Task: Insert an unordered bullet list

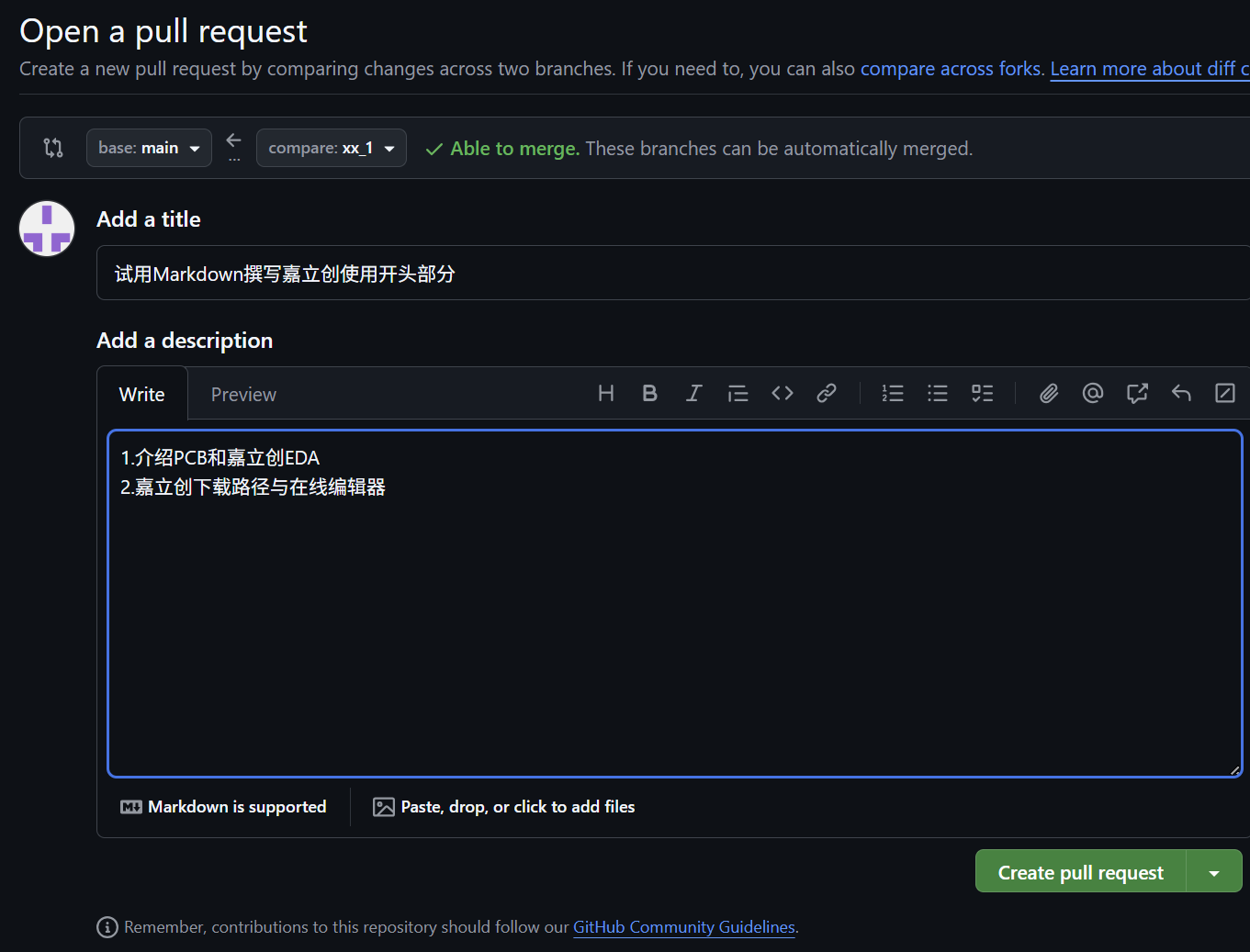Action: tap(938, 394)
